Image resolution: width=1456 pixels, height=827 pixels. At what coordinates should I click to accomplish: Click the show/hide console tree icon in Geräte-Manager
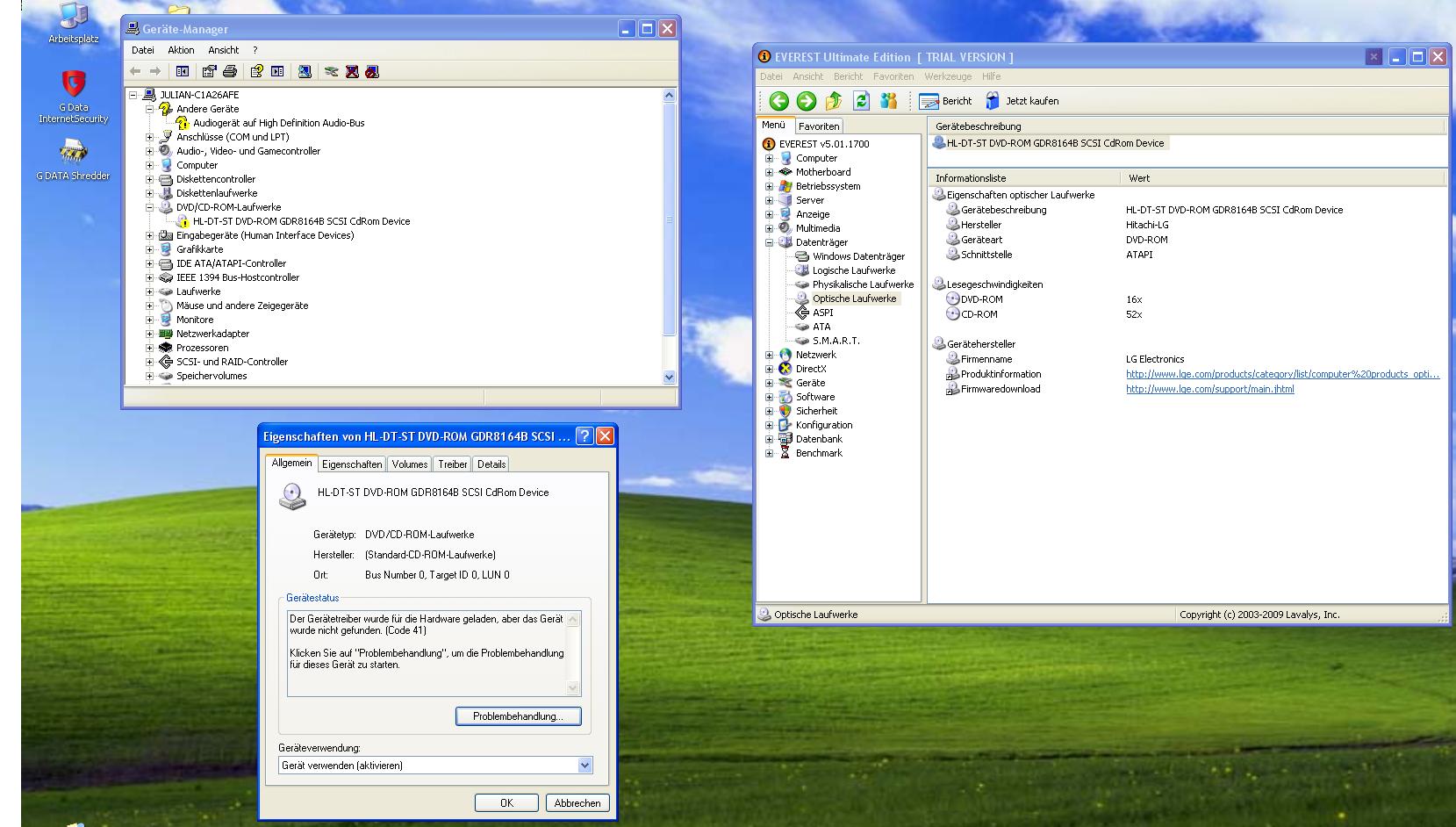[x=183, y=71]
